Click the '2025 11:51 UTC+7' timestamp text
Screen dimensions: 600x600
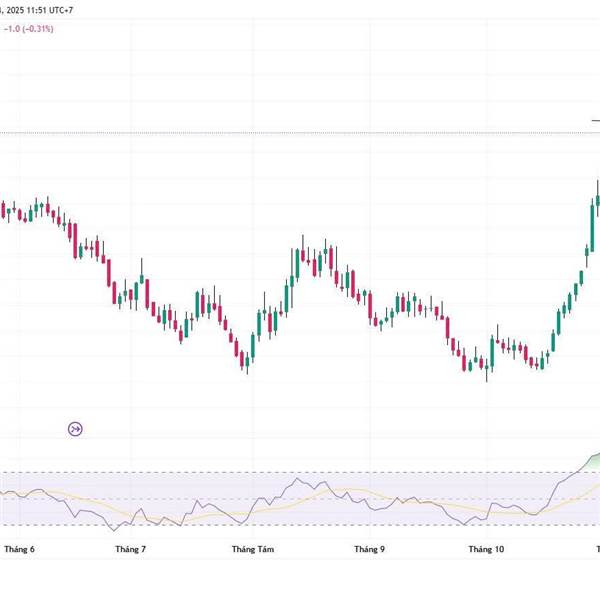(40, 10)
